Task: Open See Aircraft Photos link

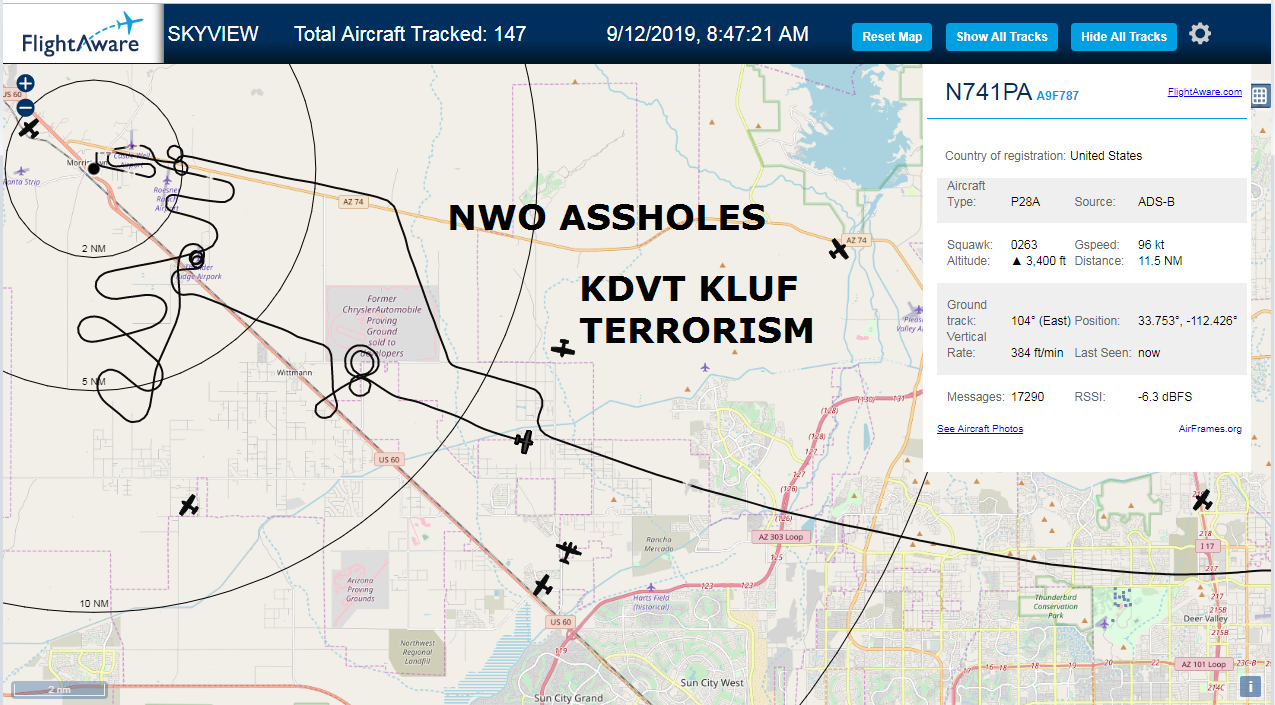Action: coord(980,429)
